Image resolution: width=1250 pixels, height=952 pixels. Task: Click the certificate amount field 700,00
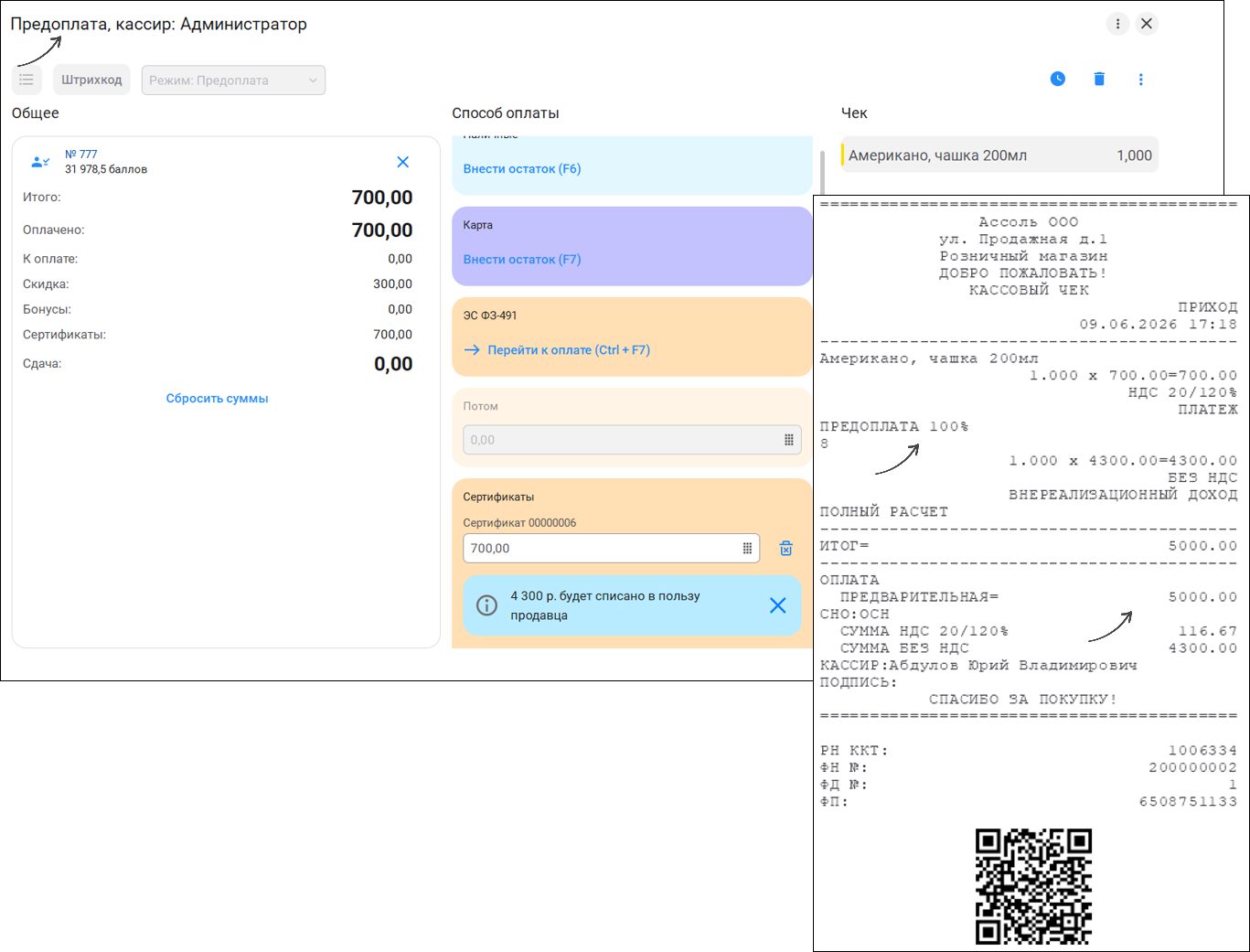click(611, 549)
